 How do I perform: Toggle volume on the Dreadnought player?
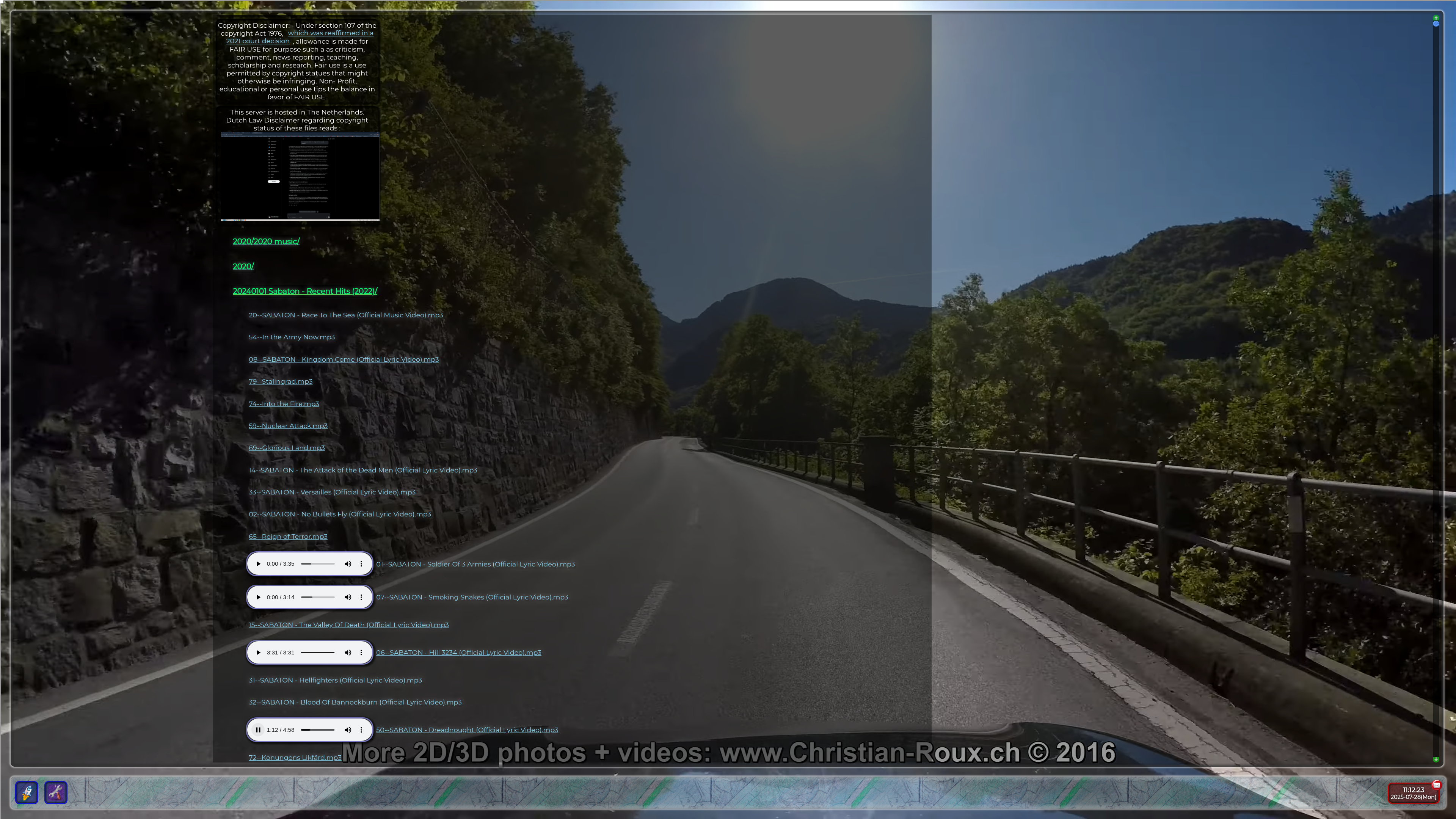point(348,730)
